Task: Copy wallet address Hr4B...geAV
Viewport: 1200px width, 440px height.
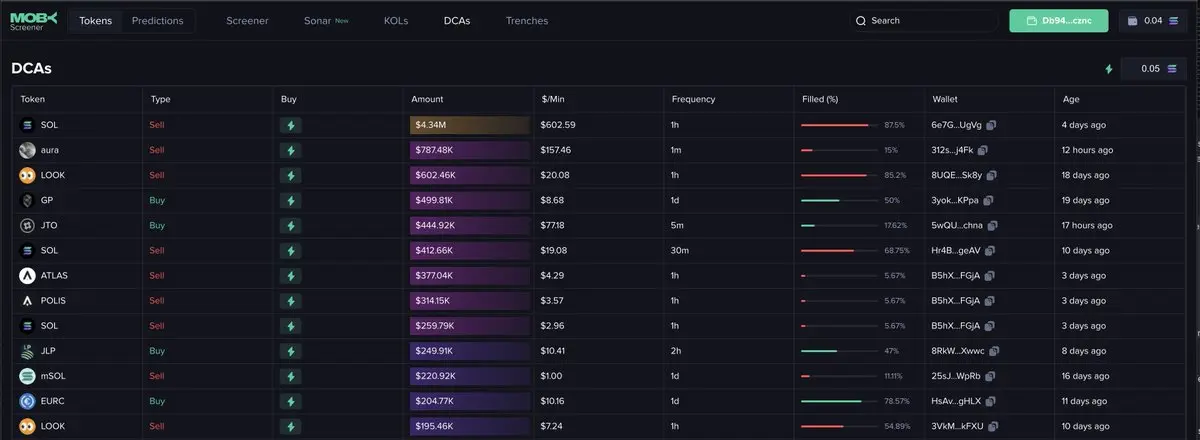Action: (x=989, y=250)
